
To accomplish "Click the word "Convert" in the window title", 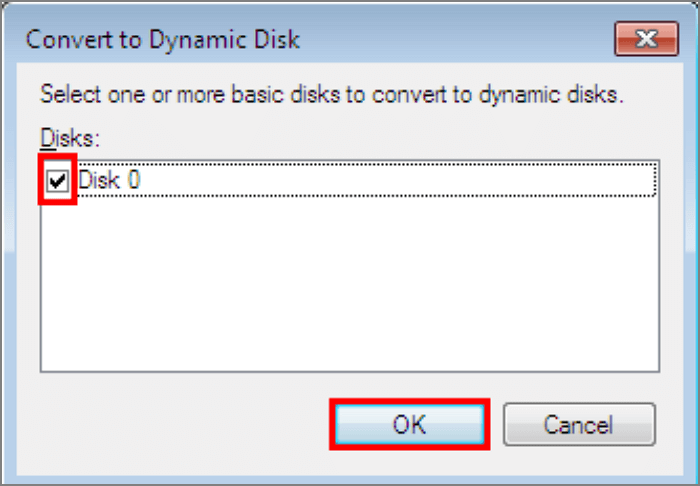I will [63, 40].
